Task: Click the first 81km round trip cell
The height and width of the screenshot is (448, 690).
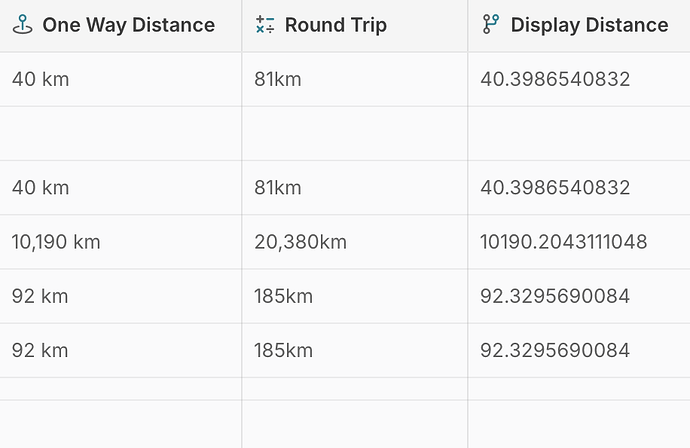Action: coord(355,80)
